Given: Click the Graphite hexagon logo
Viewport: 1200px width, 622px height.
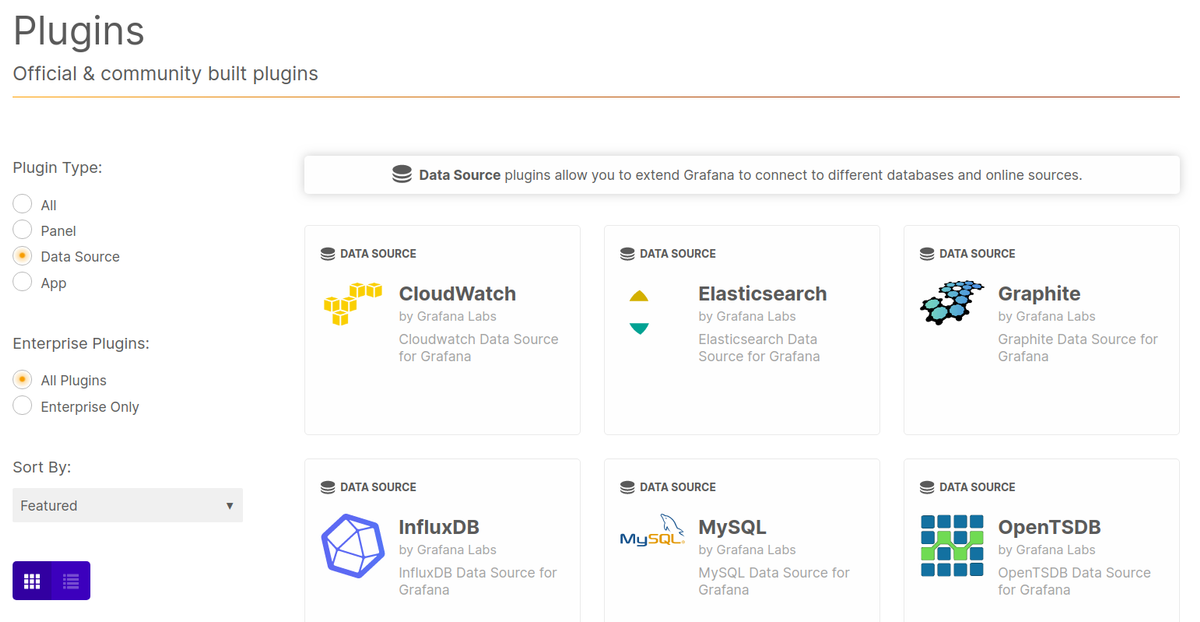Looking at the screenshot, I should [952, 303].
